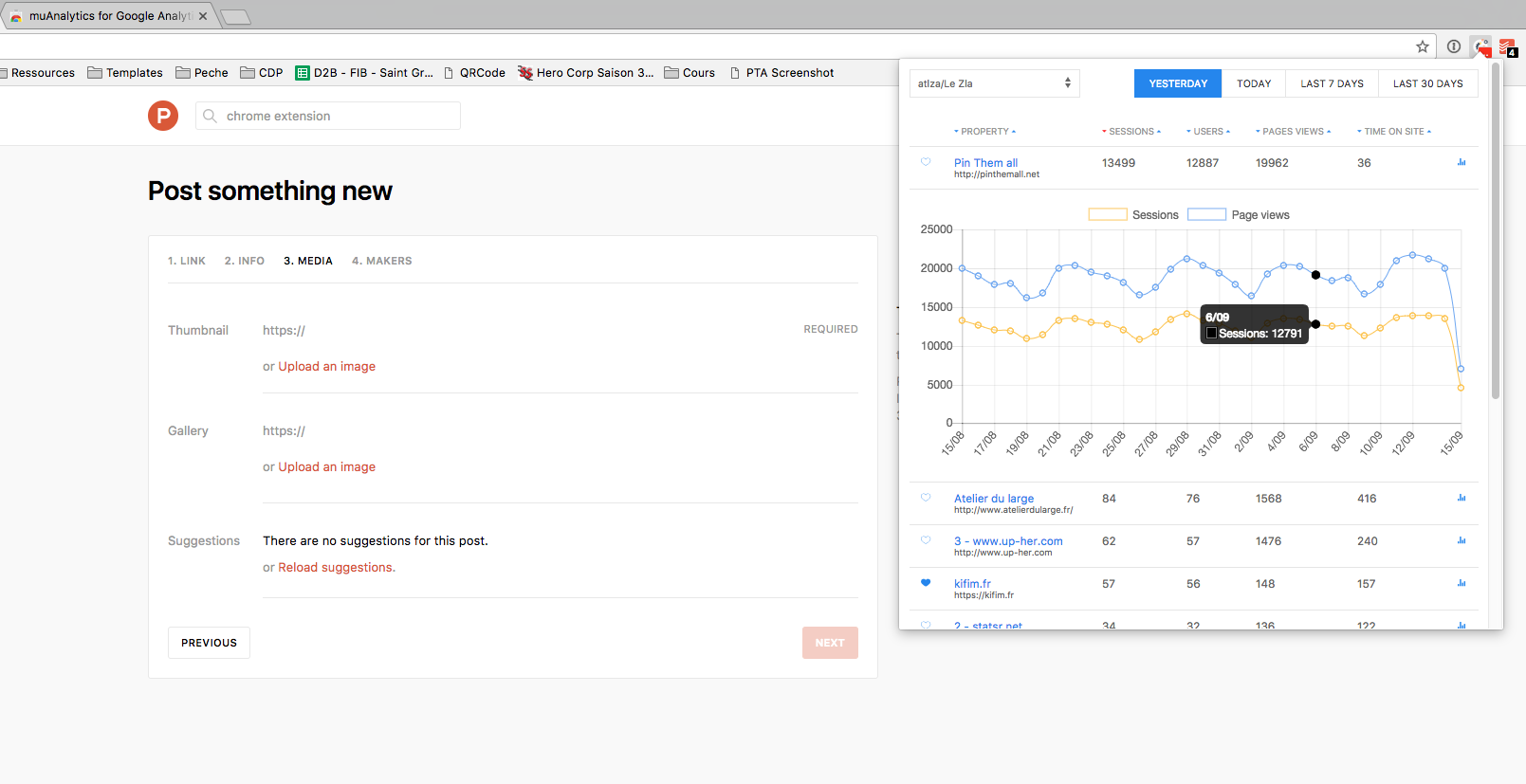Open the CDP bookmarks folder
The width and height of the screenshot is (1526, 784).
coord(262,73)
